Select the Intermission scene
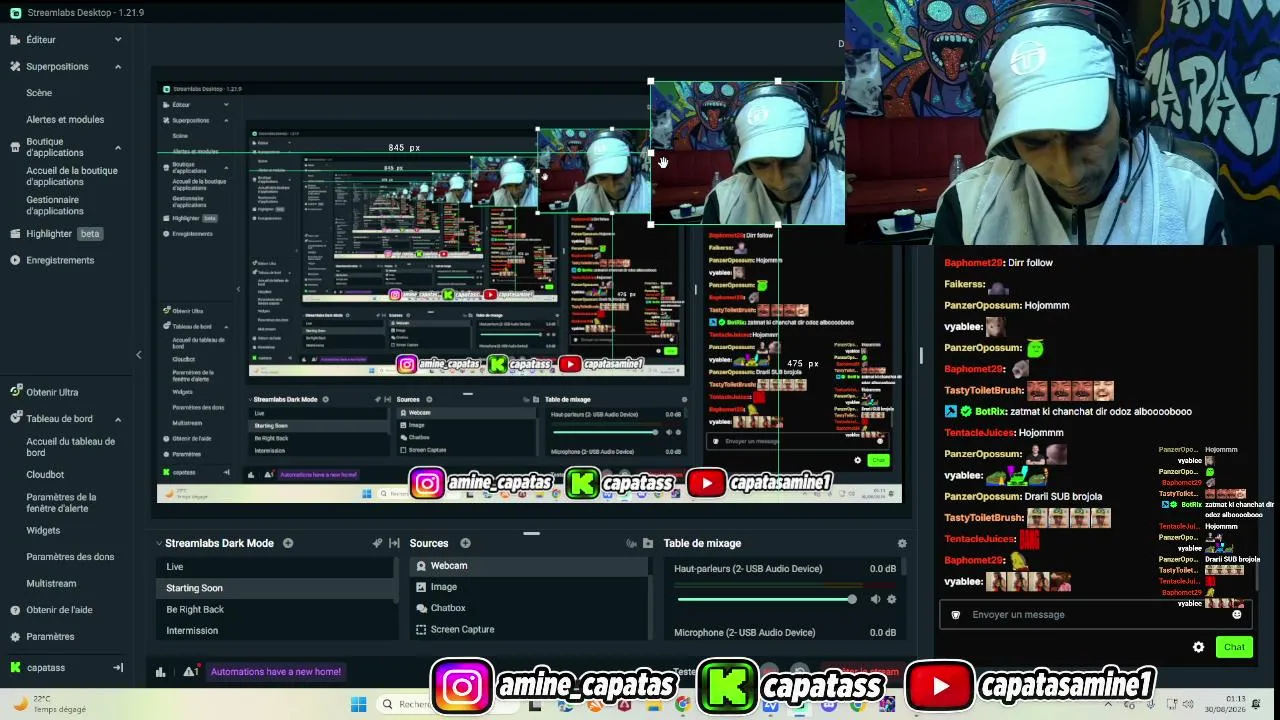The height and width of the screenshot is (720, 1280). pyautogui.click(x=277, y=630)
